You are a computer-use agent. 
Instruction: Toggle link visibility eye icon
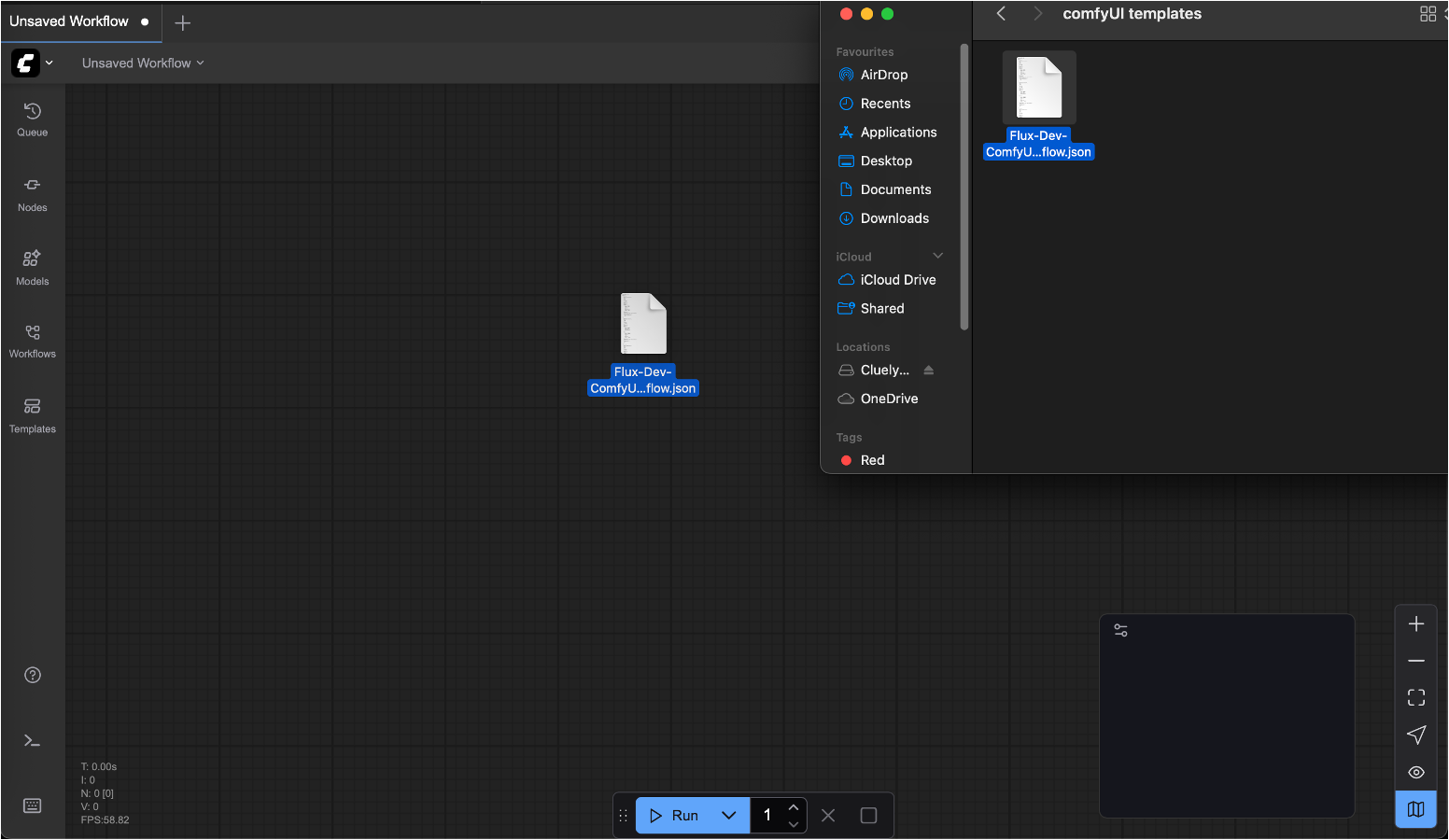pyautogui.click(x=1416, y=772)
